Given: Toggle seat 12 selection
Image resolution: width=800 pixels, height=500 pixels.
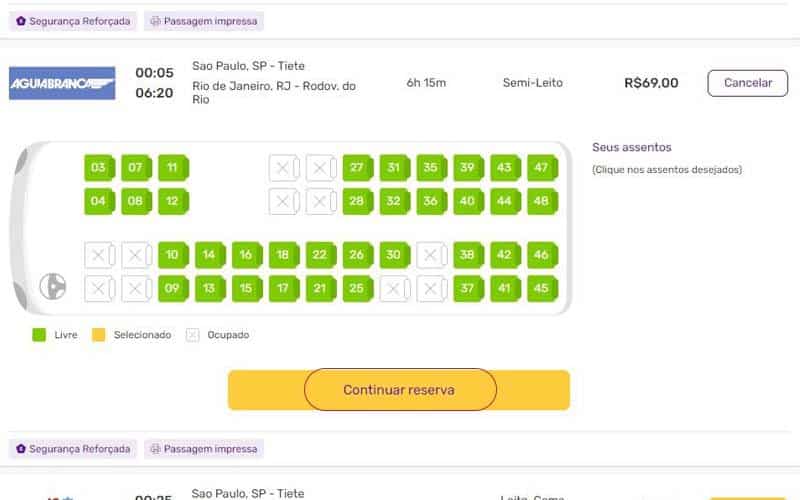Looking at the screenshot, I should [x=173, y=201].
